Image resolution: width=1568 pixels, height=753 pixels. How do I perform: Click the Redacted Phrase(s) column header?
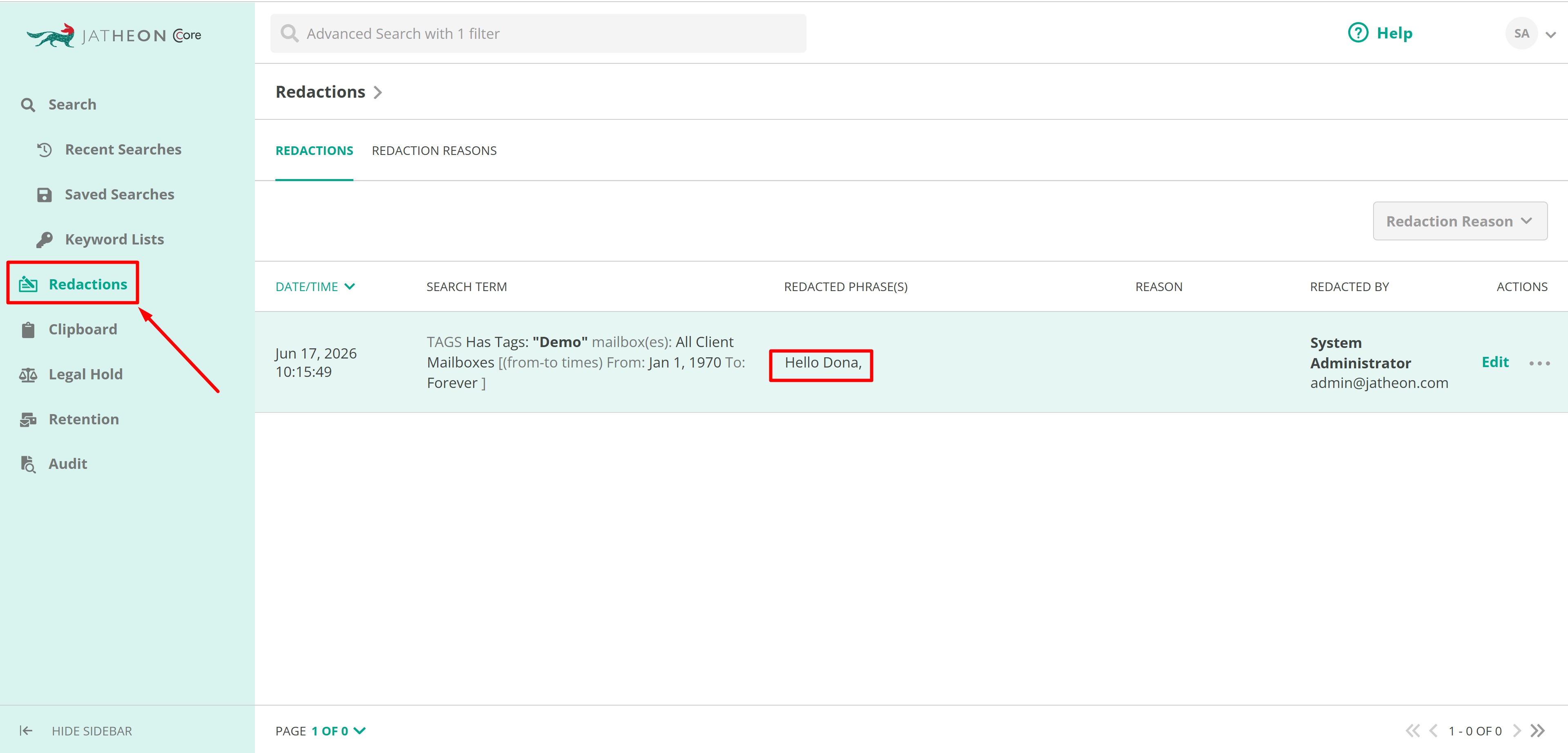point(845,287)
